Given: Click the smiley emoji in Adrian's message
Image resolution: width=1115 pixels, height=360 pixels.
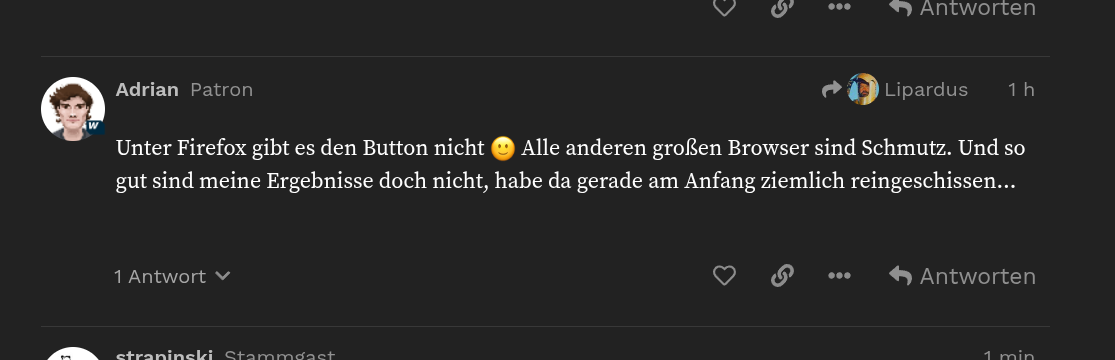Looking at the screenshot, I should point(503,149).
